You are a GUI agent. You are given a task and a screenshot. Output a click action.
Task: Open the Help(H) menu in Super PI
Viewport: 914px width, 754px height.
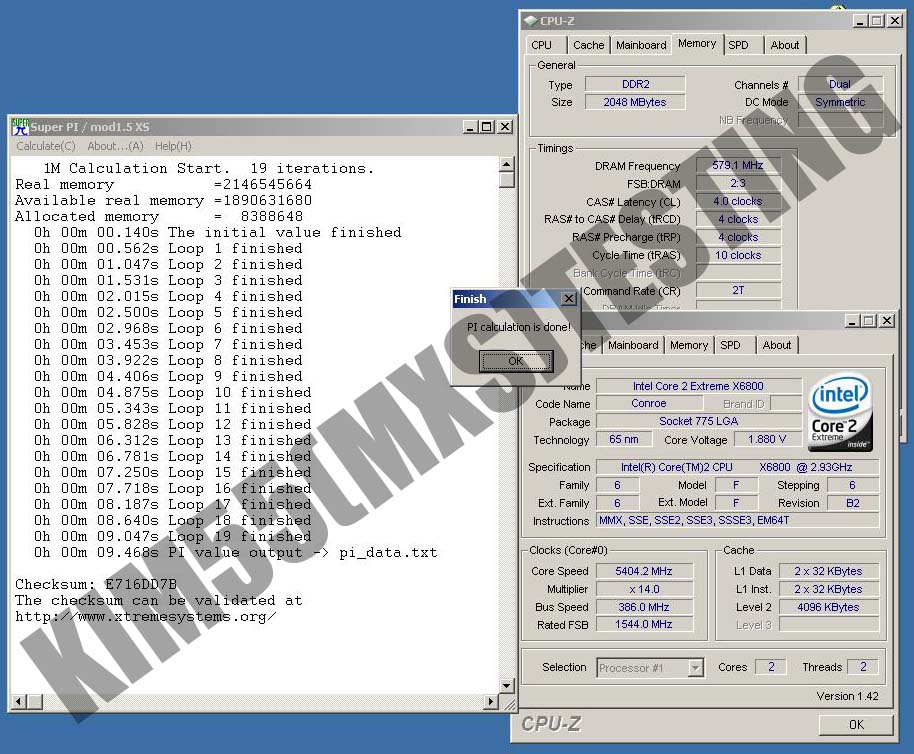pos(173,146)
